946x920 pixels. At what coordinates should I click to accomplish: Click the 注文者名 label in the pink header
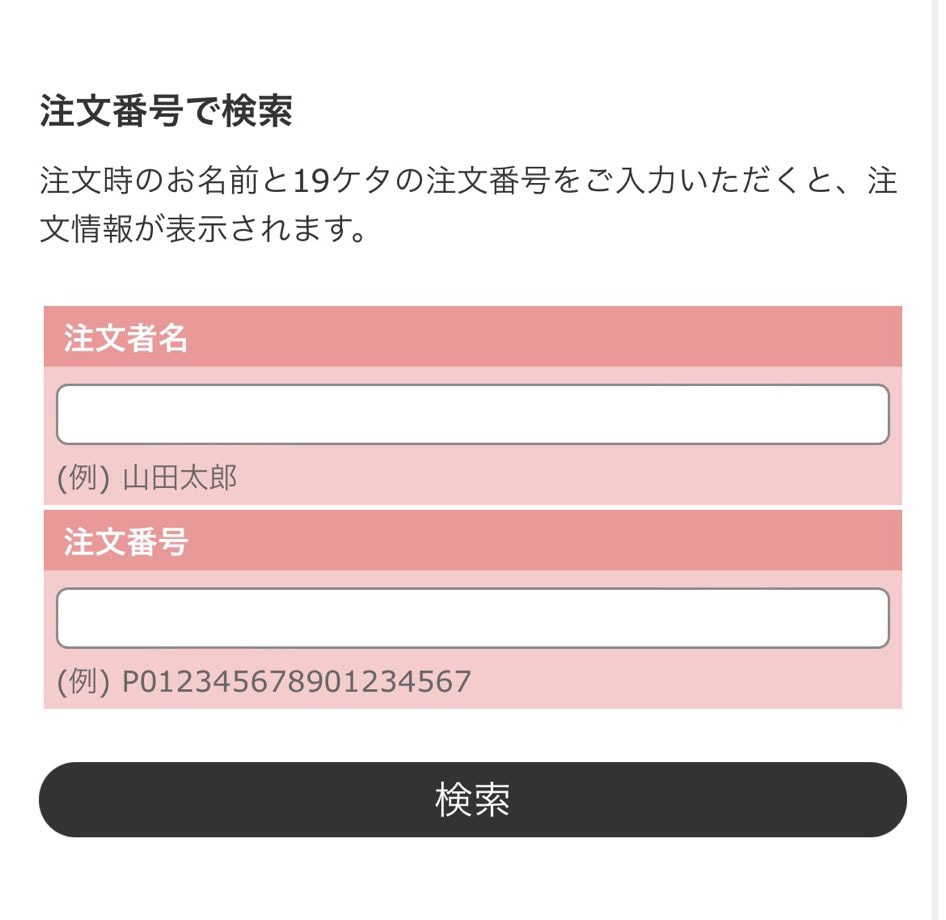pyautogui.click(x=125, y=337)
